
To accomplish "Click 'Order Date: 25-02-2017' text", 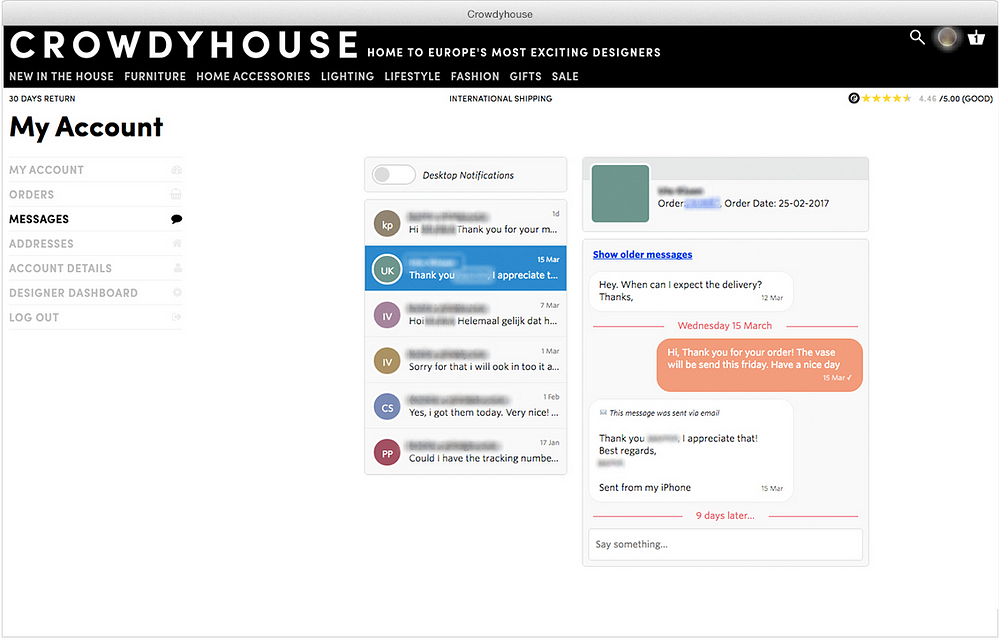I will click(777, 203).
